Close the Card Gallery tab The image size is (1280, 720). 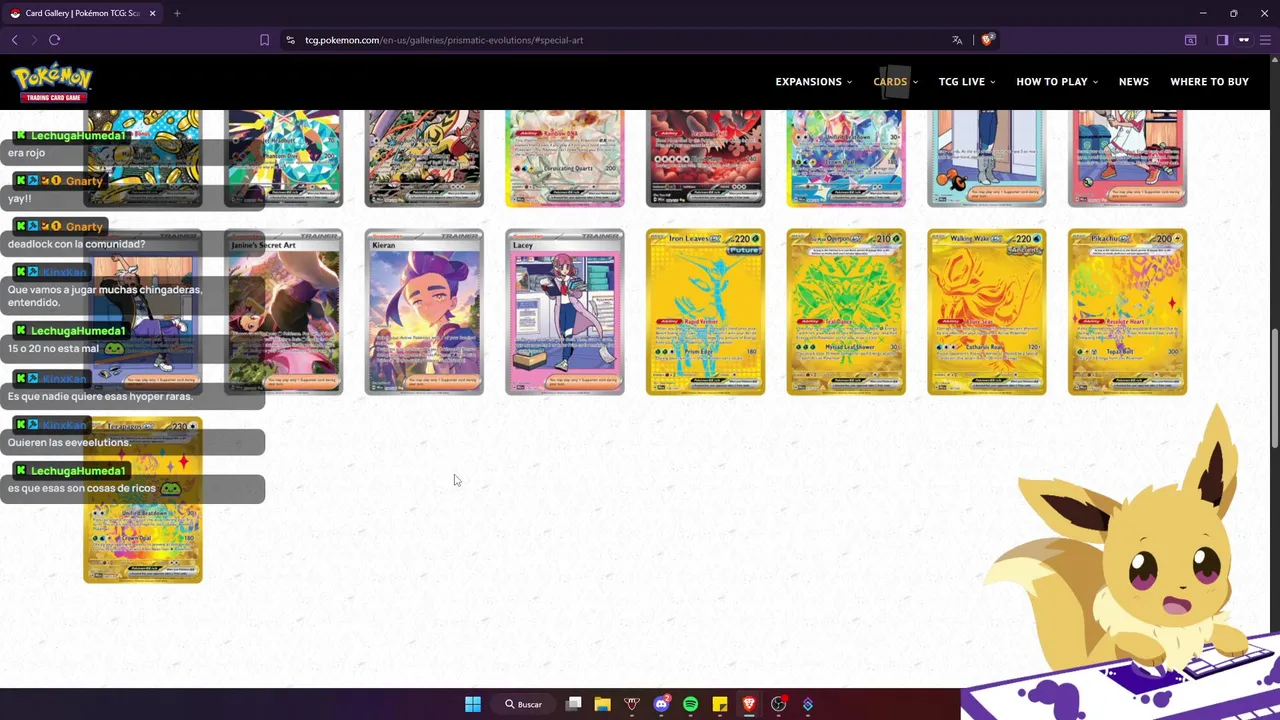pyautogui.click(x=152, y=13)
